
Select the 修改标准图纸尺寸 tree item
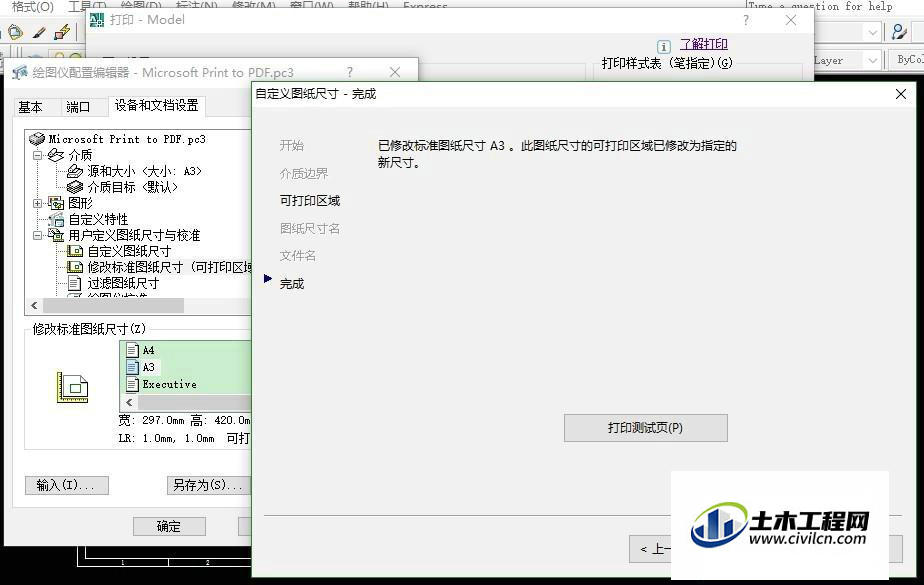coord(169,267)
